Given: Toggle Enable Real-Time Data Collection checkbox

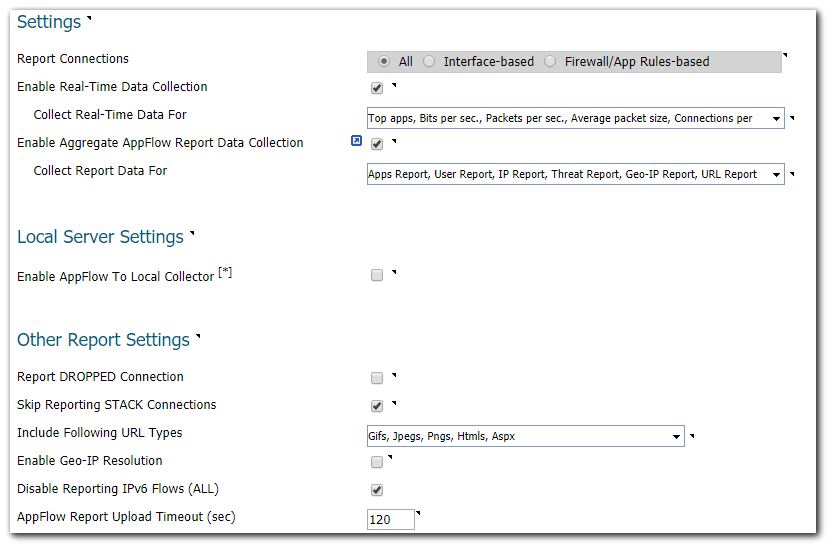Looking at the screenshot, I should pyautogui.click(x=377, y=88).
